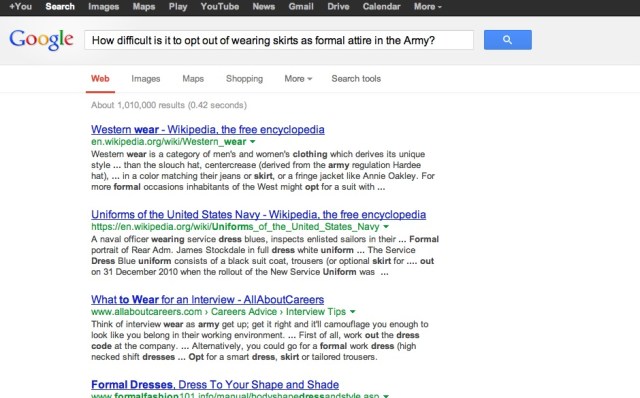Image resolution: width=640 pixels, height=398 pixels.
Task: Click the interview wear snippet text
Action: [260, 340]
